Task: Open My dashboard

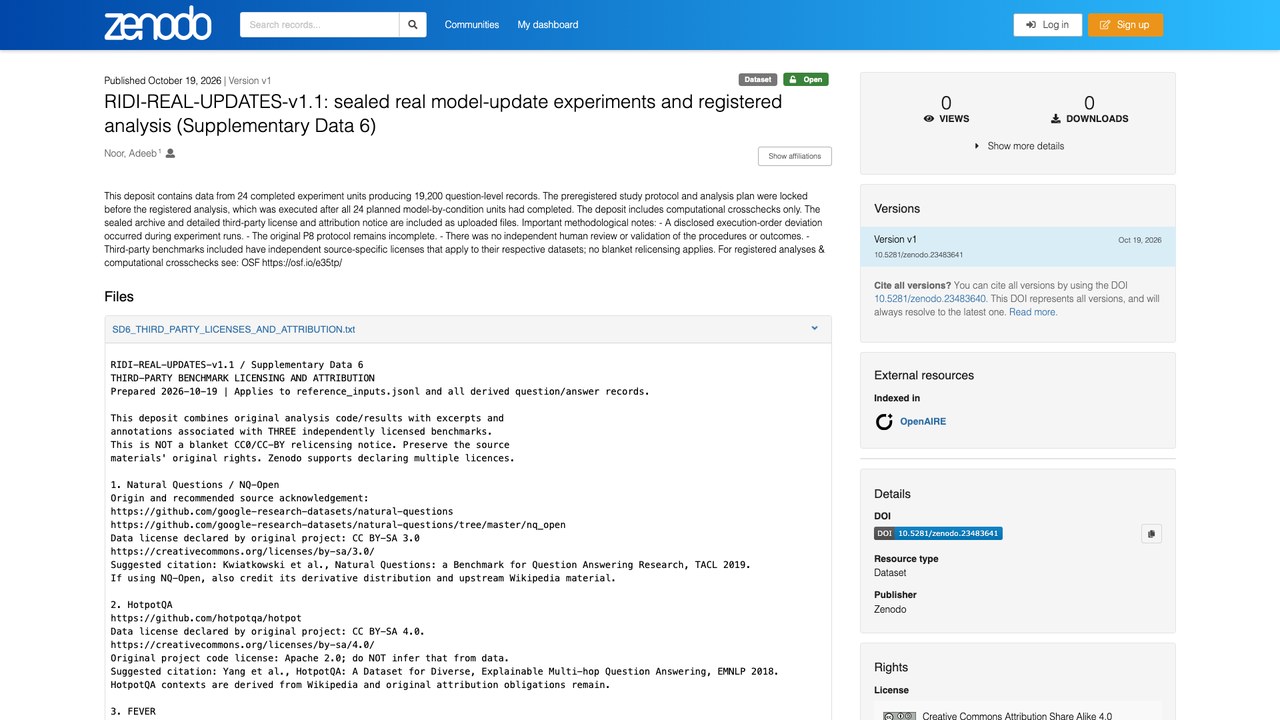Action: [x=547, y=25]
